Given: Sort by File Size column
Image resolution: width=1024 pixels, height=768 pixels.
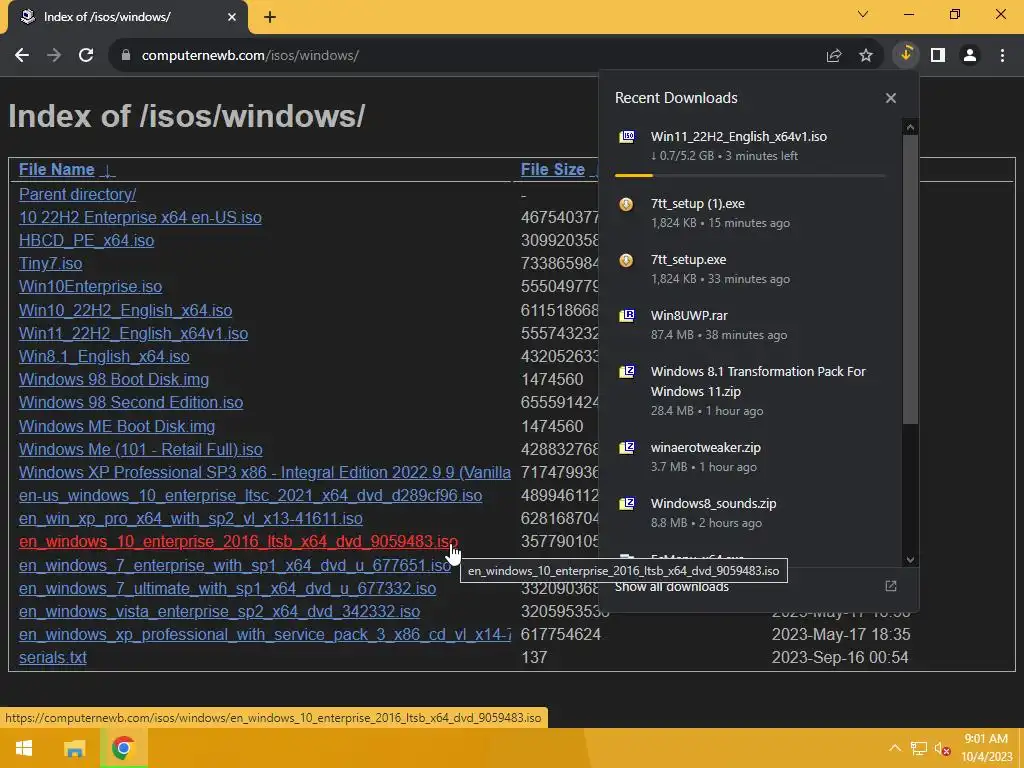Looking at the screenshot, I should coord(552,170).
